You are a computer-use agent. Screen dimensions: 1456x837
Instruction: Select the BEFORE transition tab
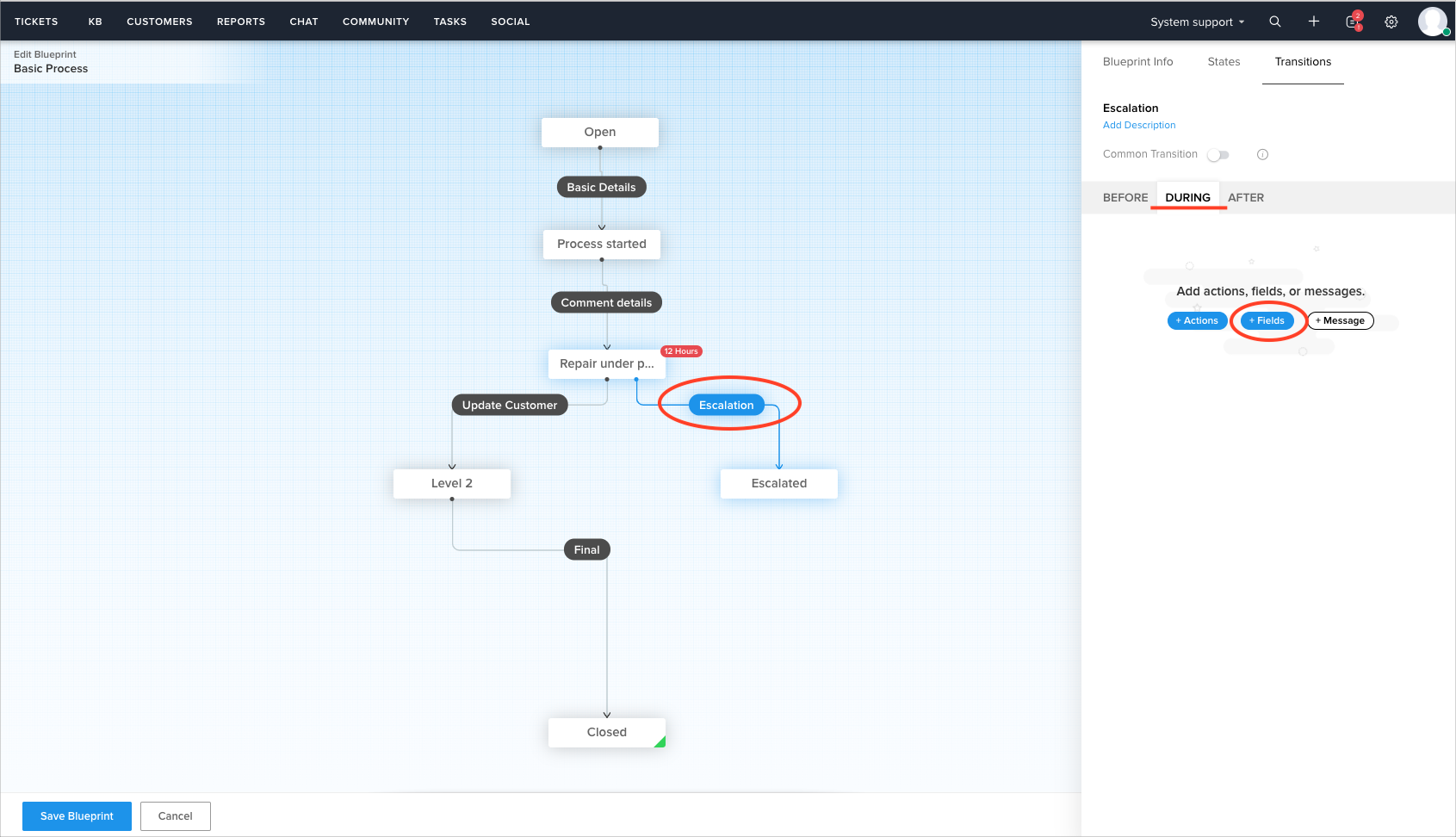tap(1125, 197)
